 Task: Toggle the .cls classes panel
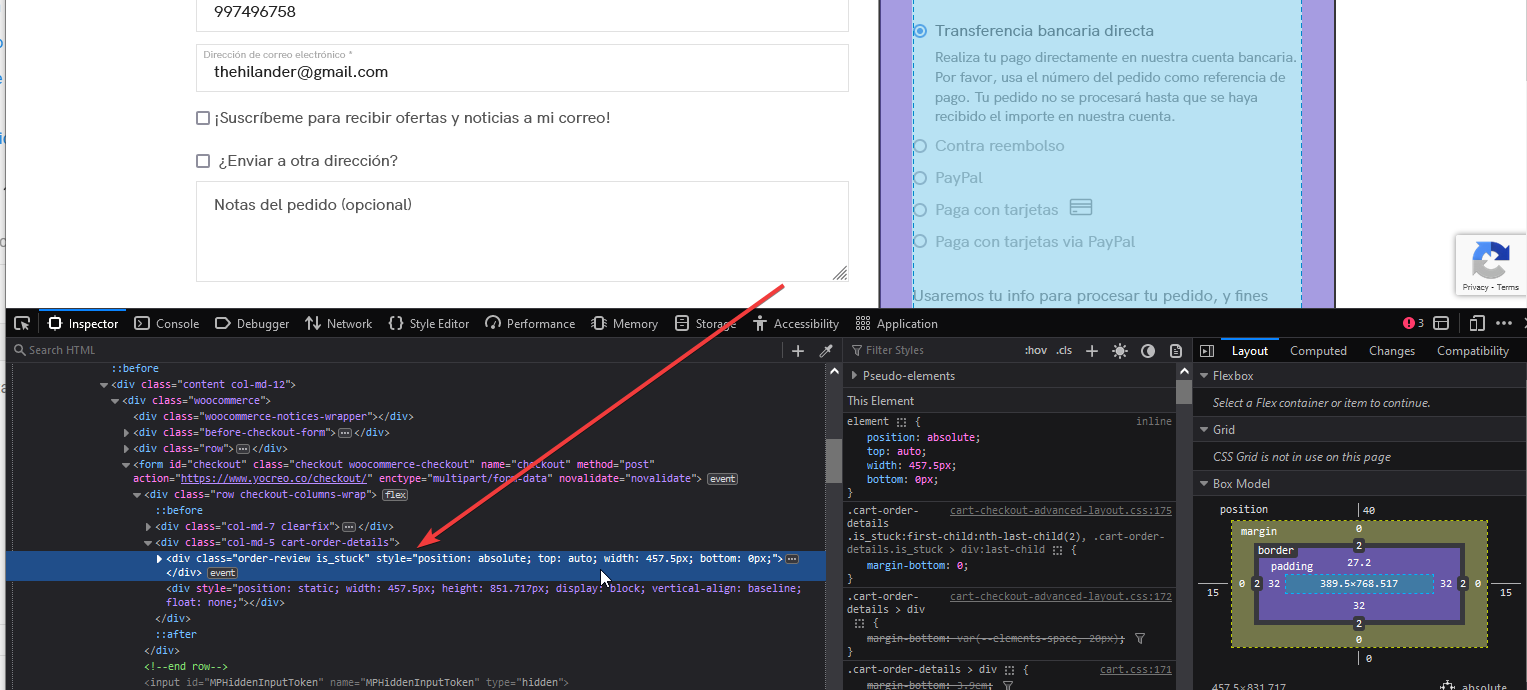(1064, 350)
